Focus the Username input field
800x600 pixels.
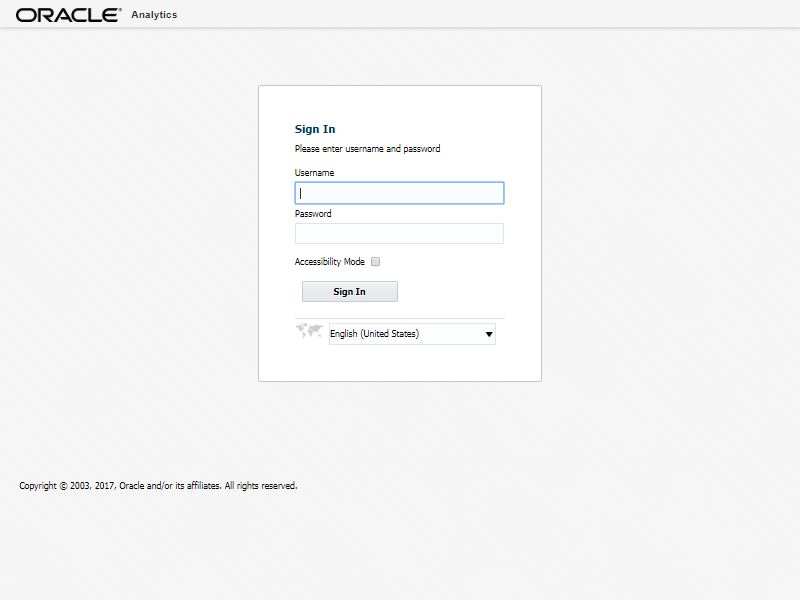399,193
